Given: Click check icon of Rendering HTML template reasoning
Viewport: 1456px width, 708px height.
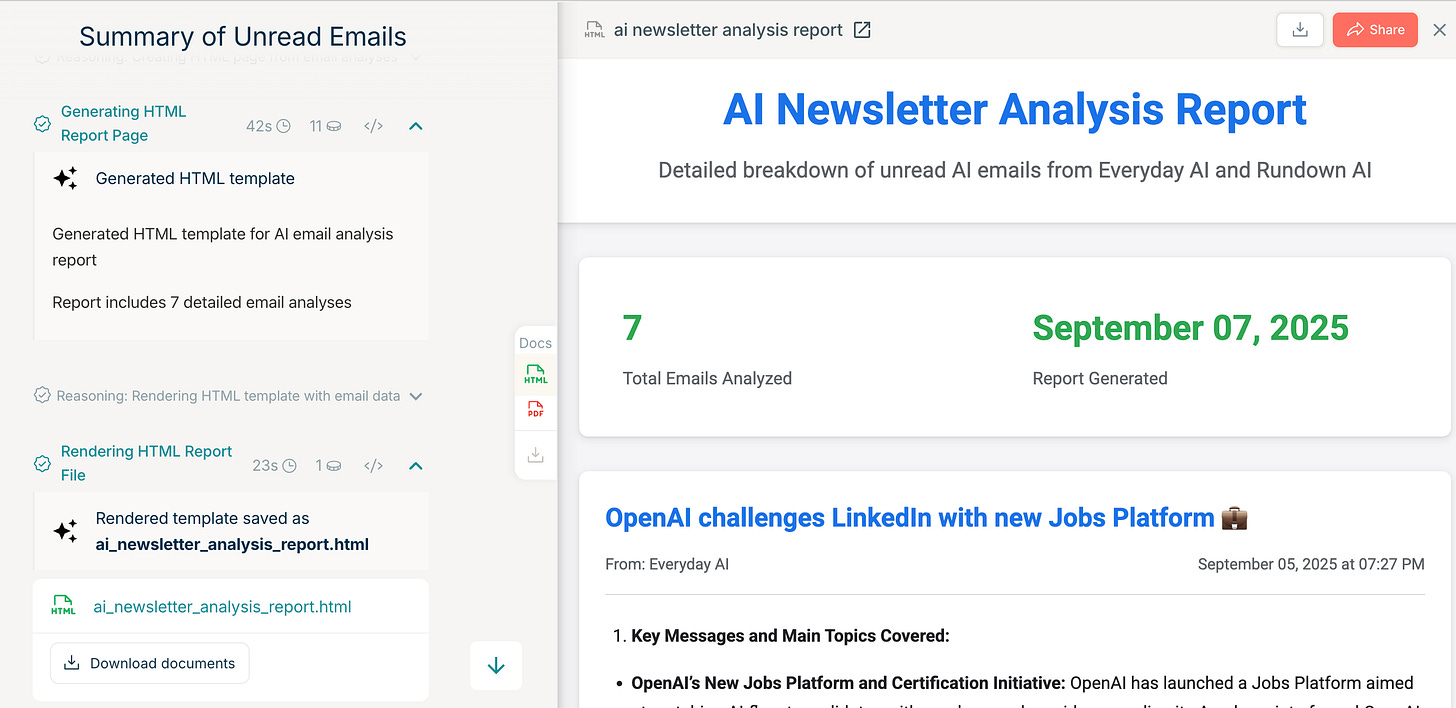Looking at the screenshot, I should click(42, 396).
